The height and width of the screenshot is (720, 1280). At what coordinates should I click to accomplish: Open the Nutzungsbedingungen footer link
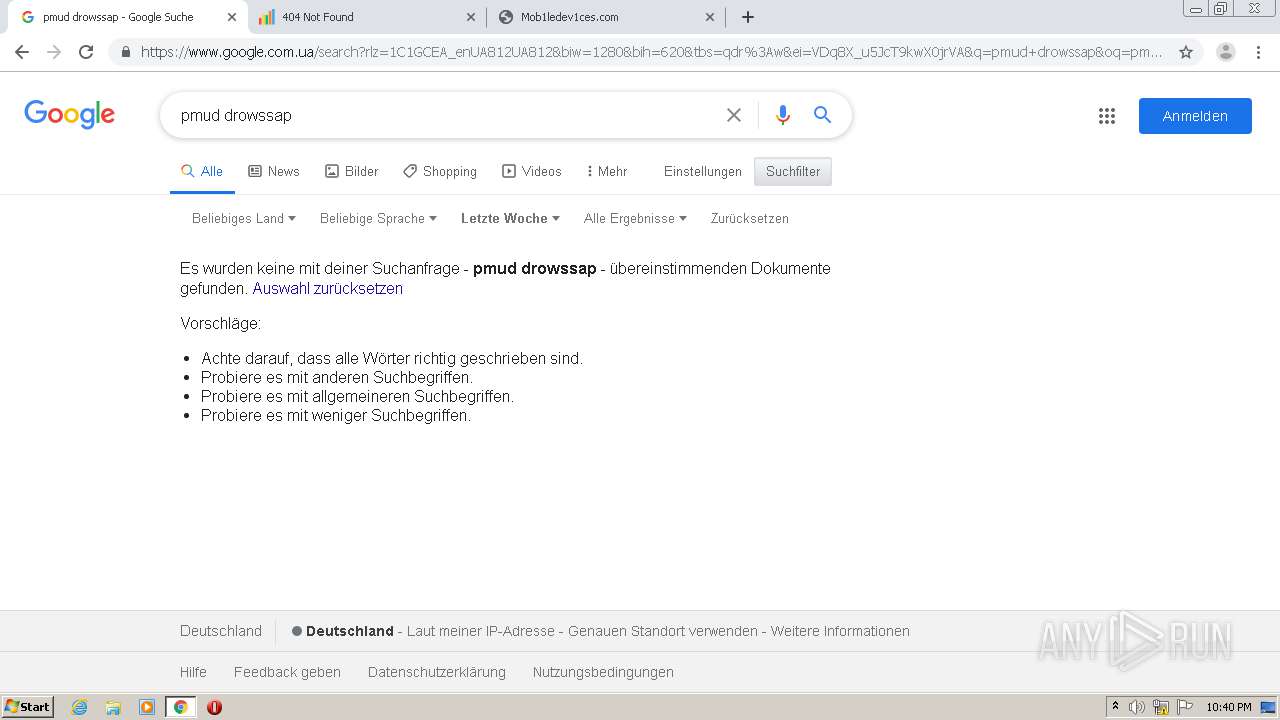(x=603, y=672)
